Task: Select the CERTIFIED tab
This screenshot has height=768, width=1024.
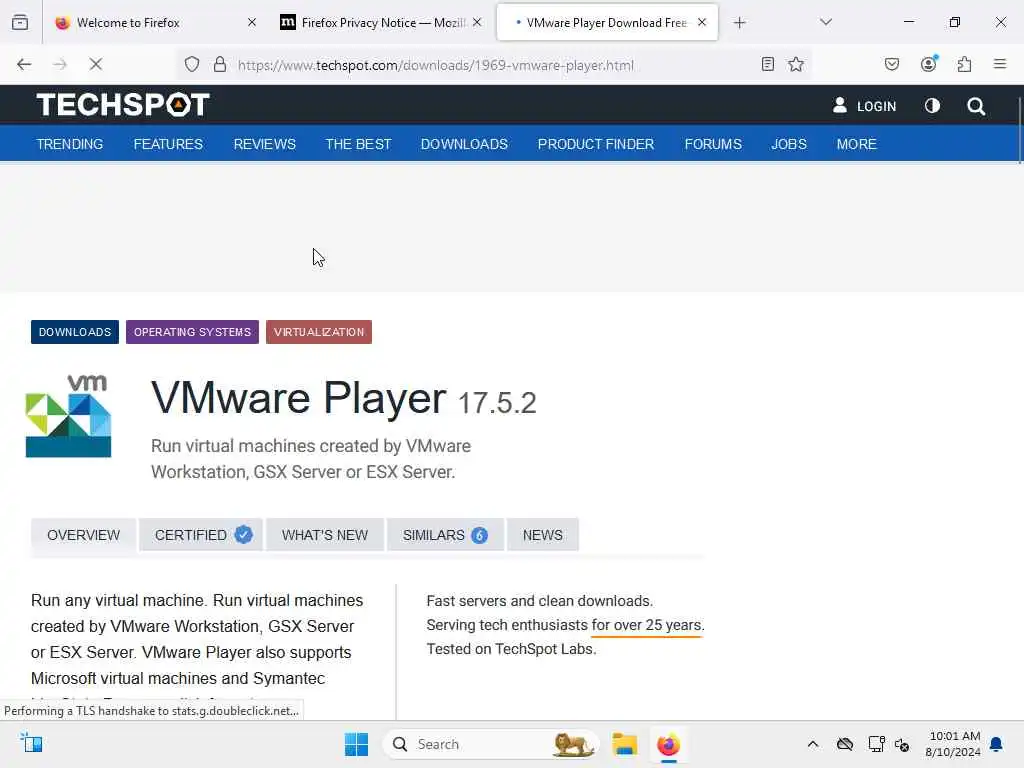Action: coord(200,535)
